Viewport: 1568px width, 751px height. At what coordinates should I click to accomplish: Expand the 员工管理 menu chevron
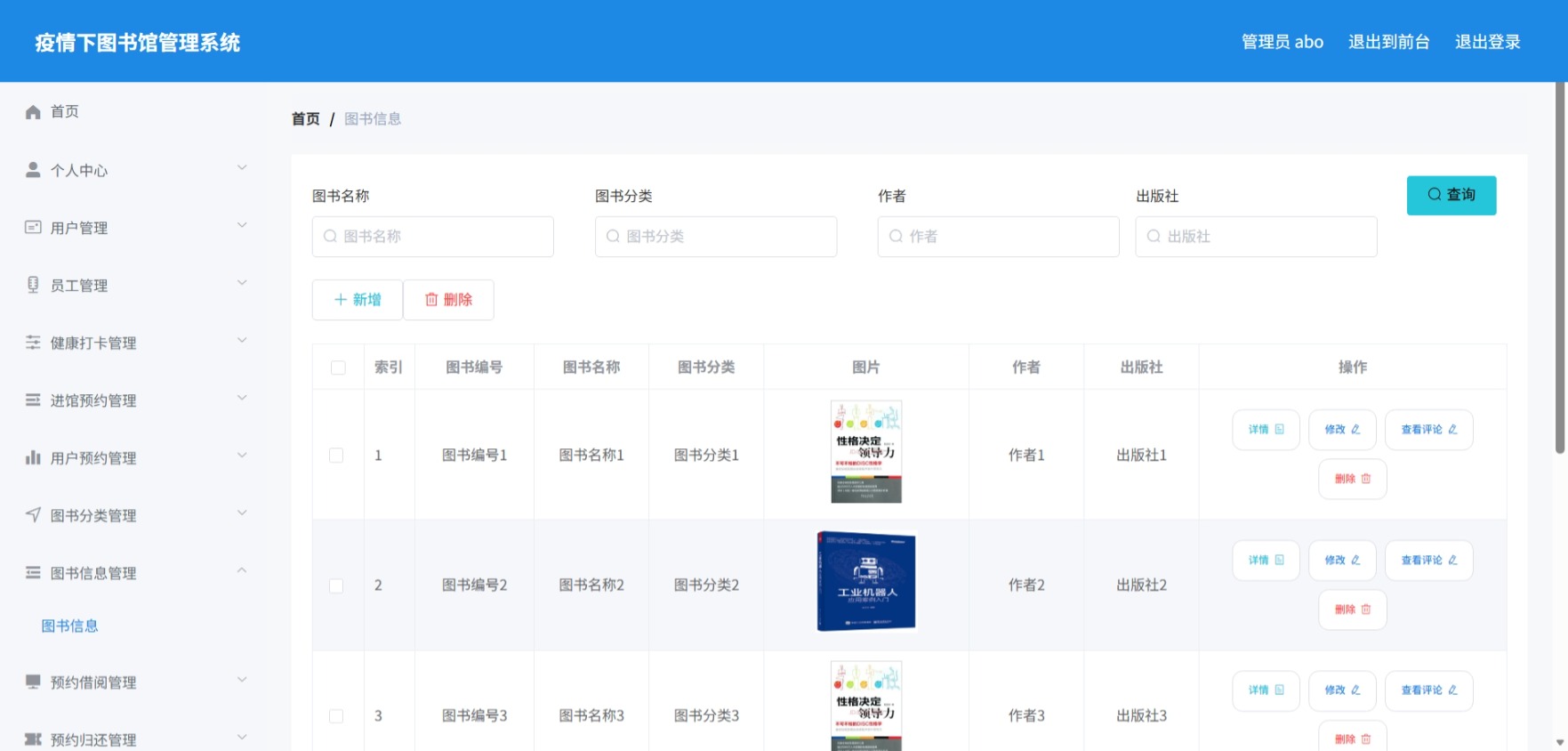pos(242,283)
